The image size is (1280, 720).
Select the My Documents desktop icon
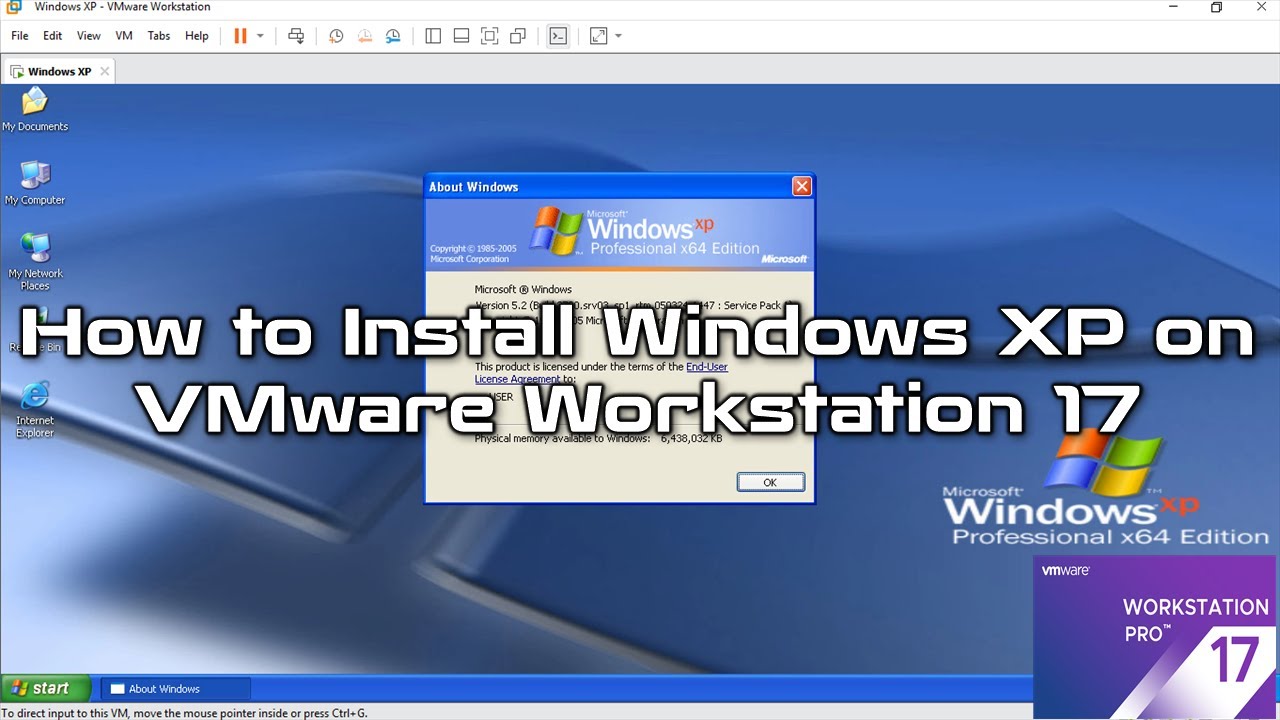pos(35,110)
